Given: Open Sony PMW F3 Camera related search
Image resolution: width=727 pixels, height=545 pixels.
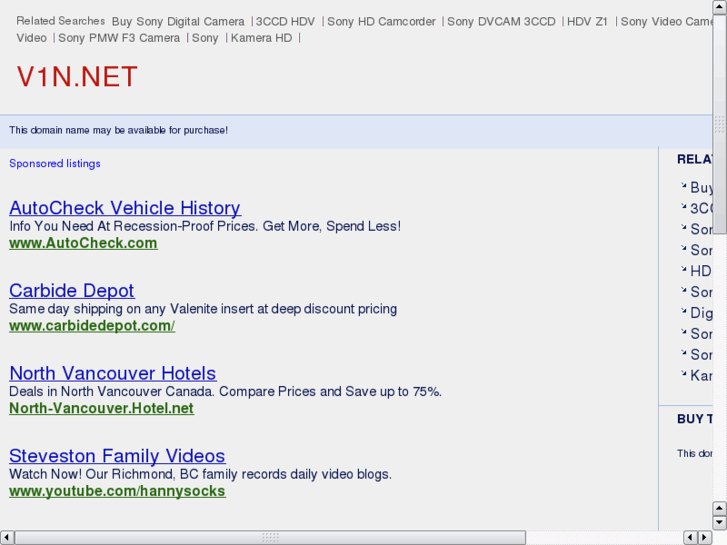Looking at the screenshot, I should [x=119, y=38].
